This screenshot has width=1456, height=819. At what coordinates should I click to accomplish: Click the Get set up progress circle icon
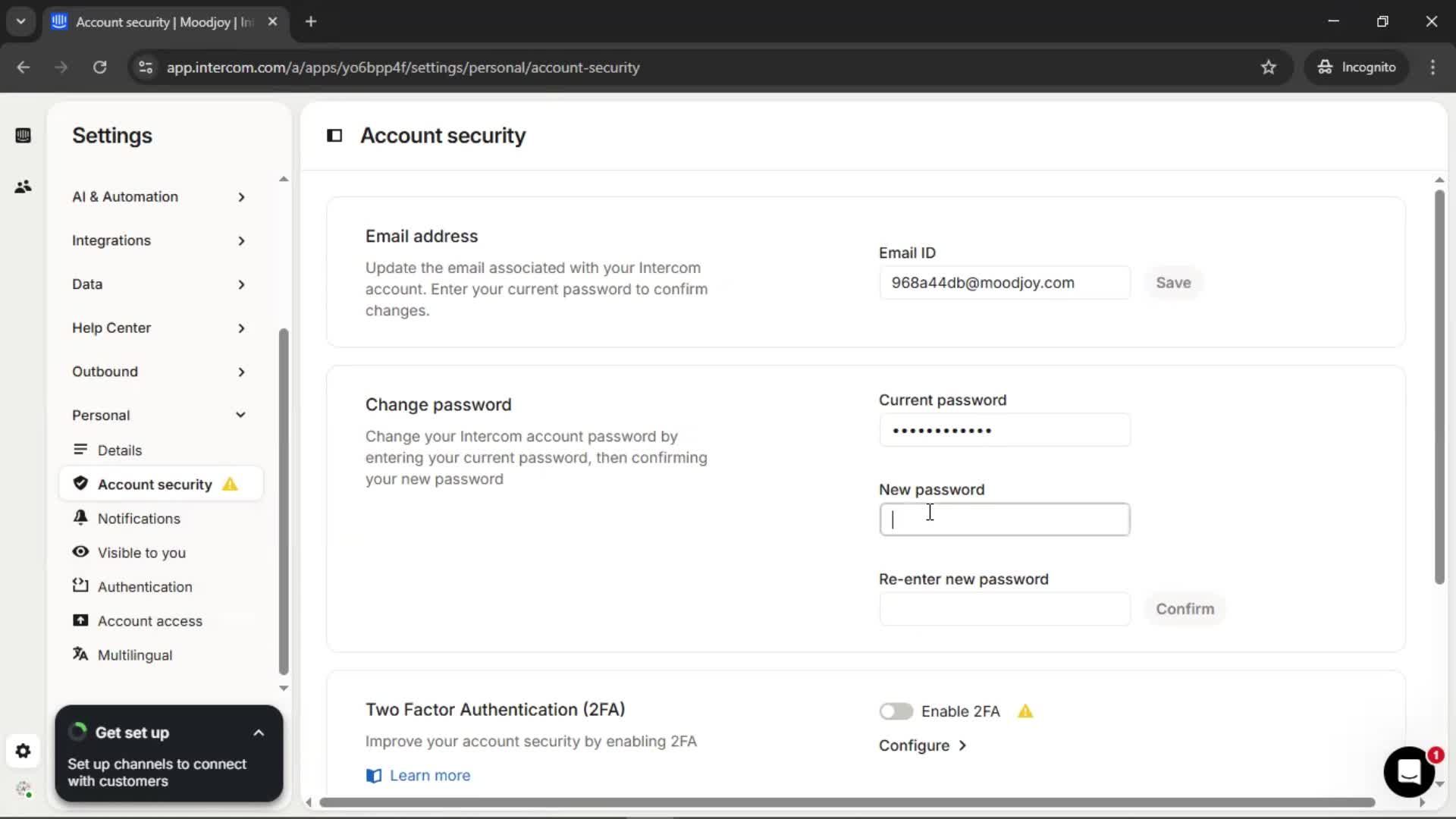(x=77, y=732)
